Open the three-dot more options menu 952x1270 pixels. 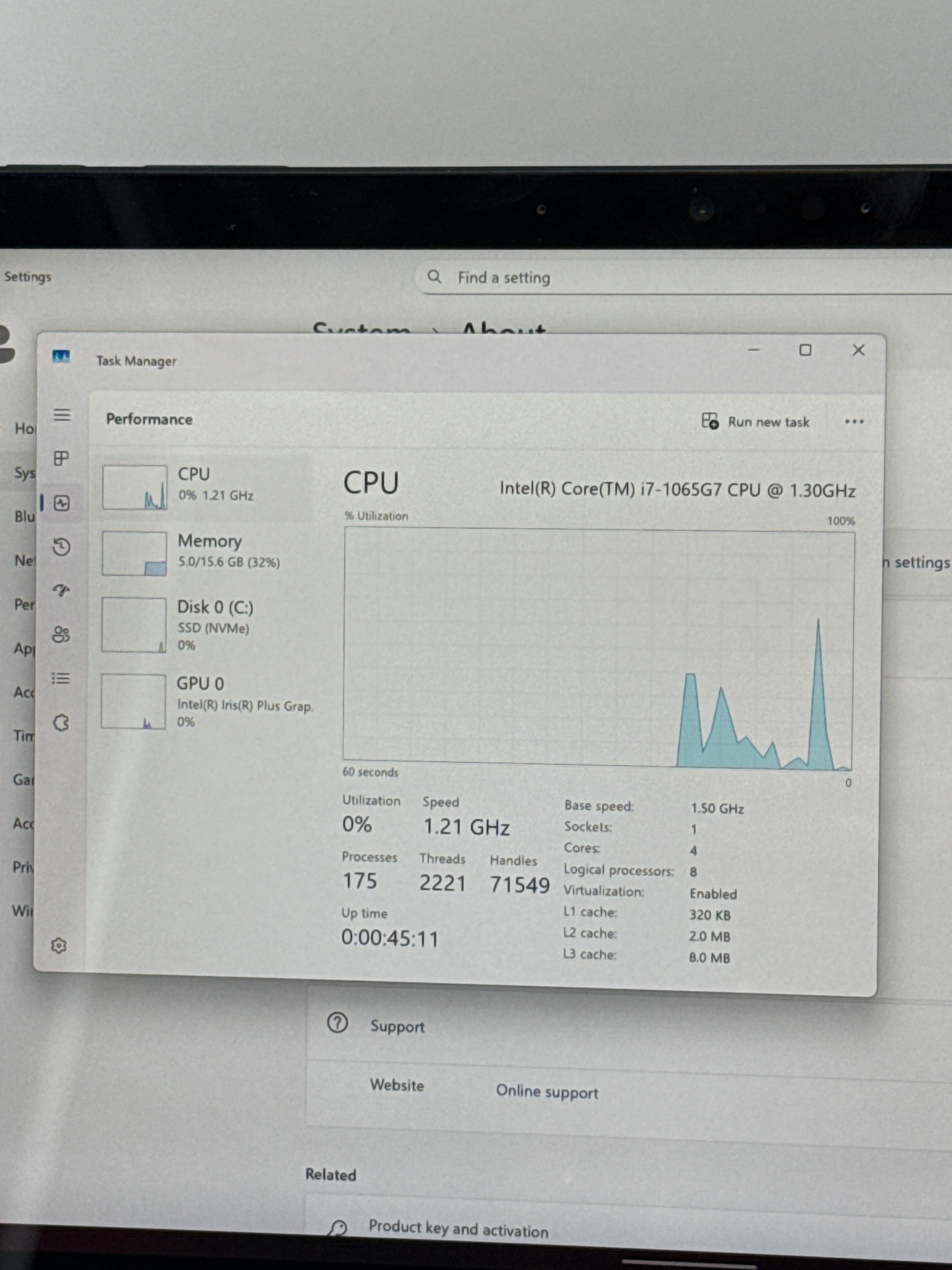click(854, 421)
